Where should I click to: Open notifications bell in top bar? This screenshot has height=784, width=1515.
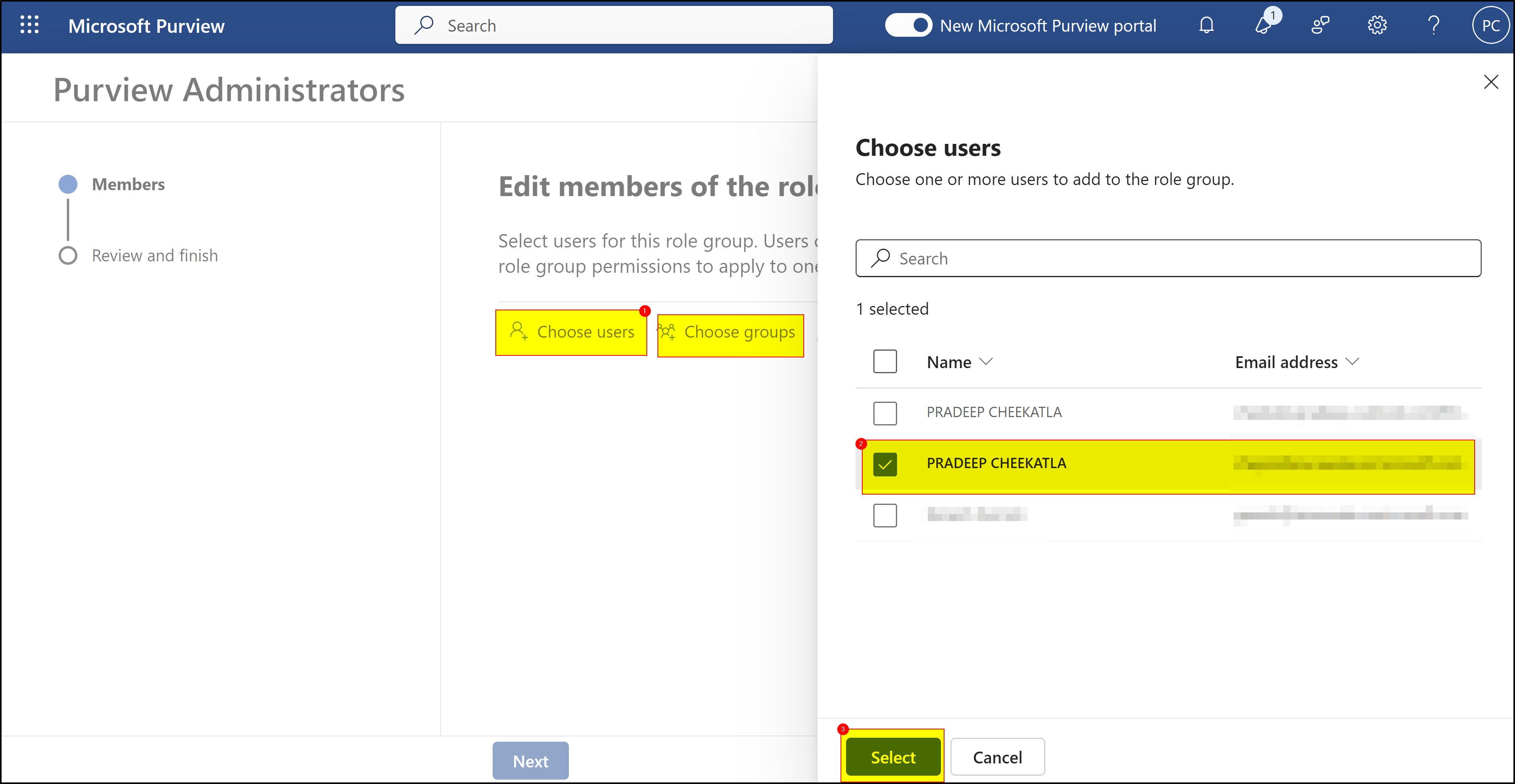1206,25
